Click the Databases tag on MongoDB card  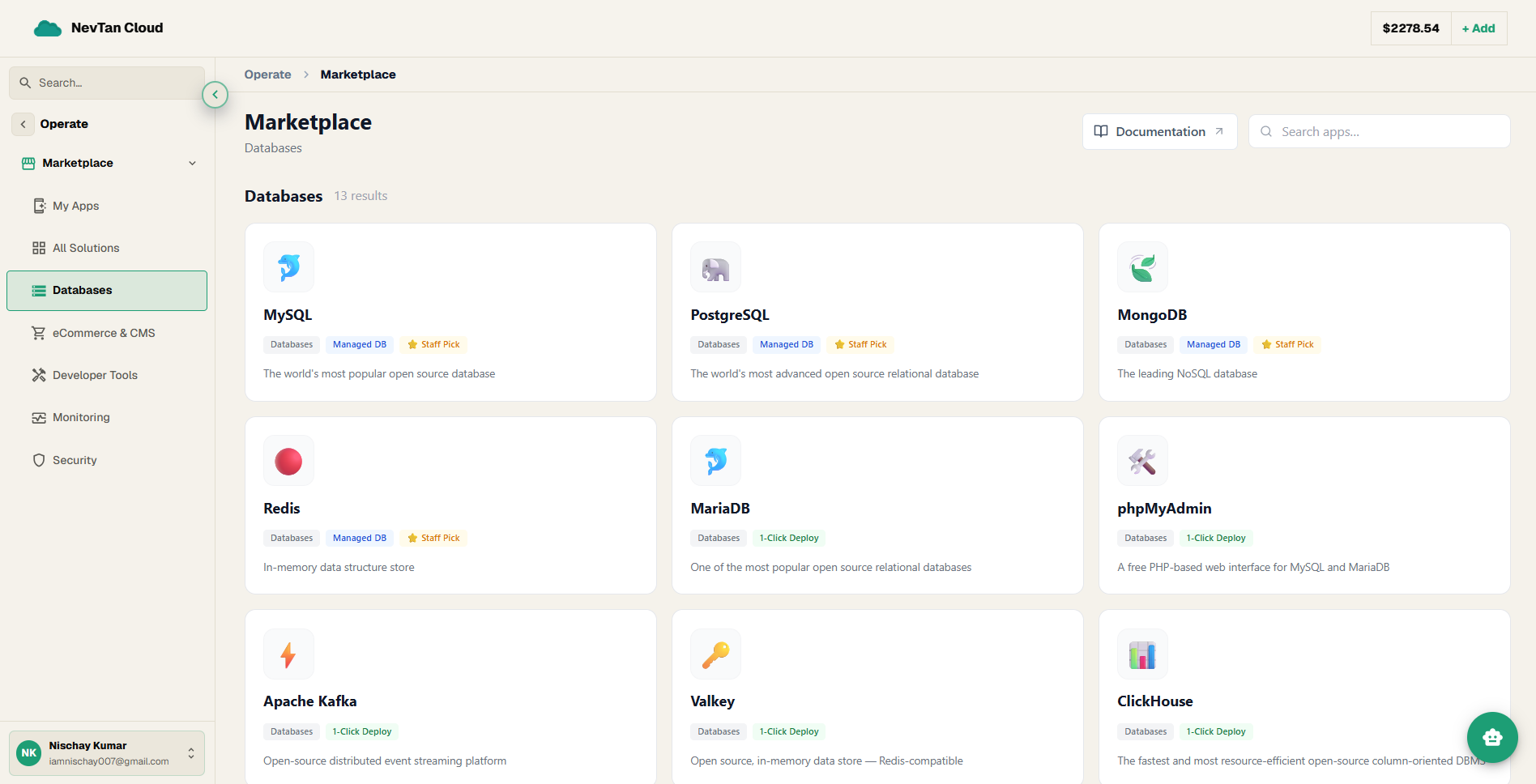pyautogui.click(x=1146, y=344)
